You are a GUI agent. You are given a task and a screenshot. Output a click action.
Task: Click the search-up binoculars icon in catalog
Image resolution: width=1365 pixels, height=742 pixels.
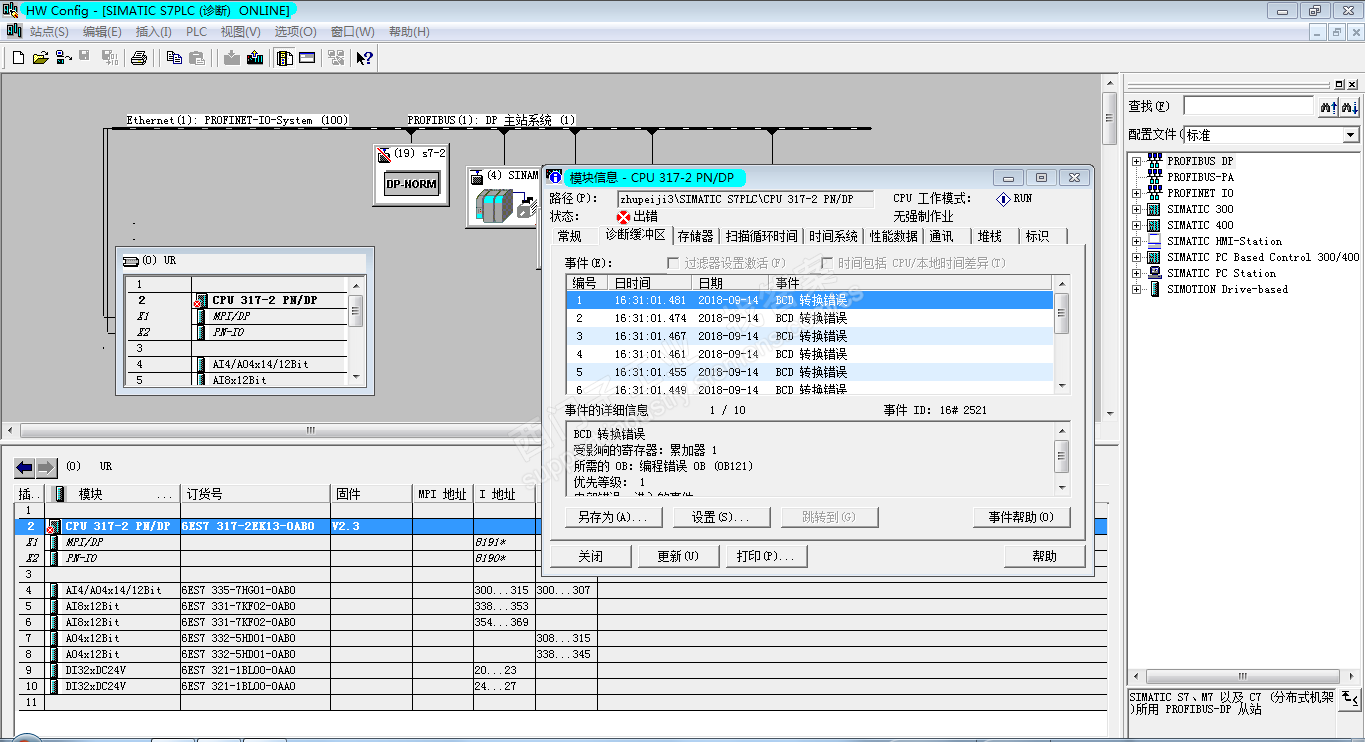click(1329, 106)
